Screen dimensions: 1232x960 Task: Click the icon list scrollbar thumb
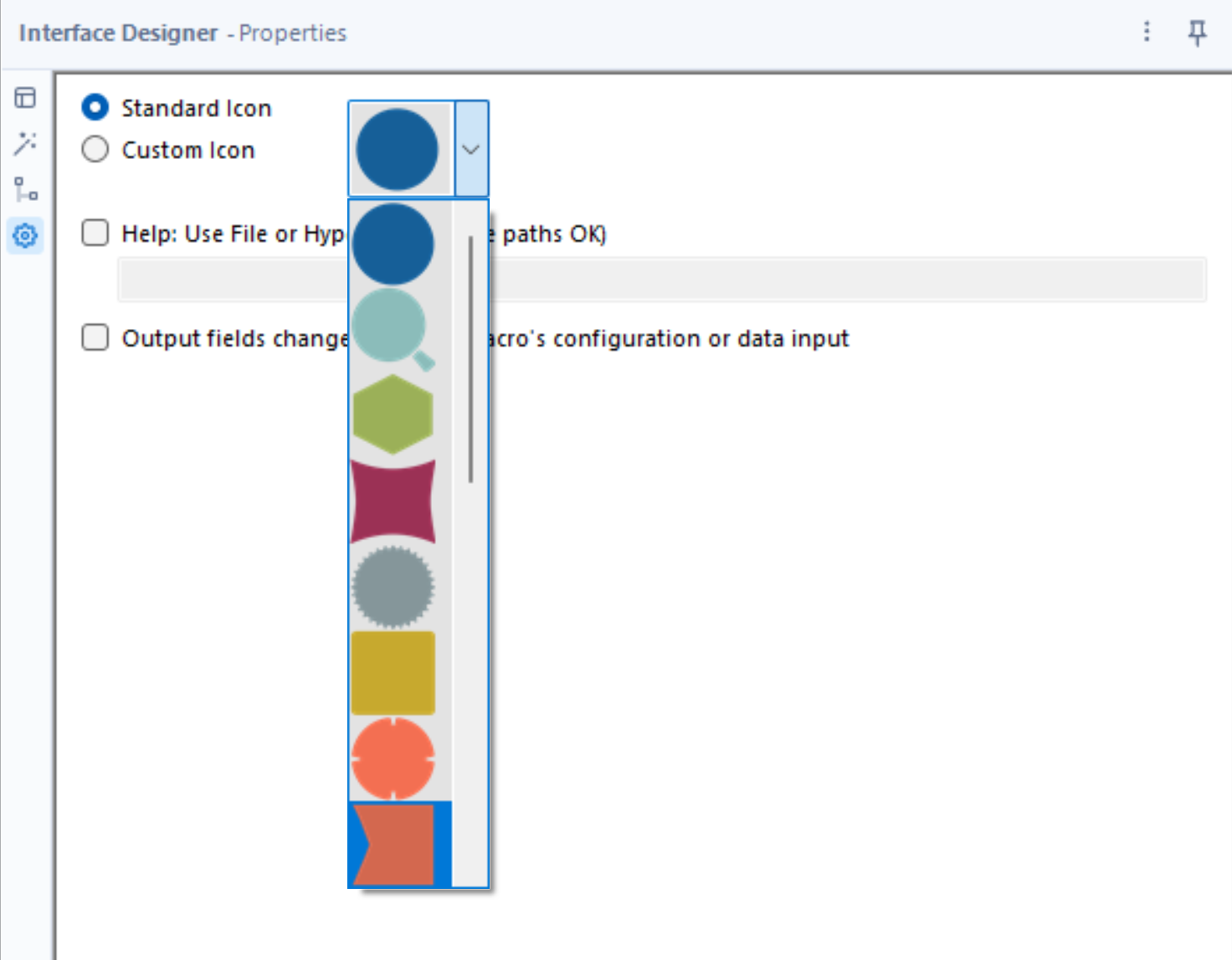click(x=471, y=358)
